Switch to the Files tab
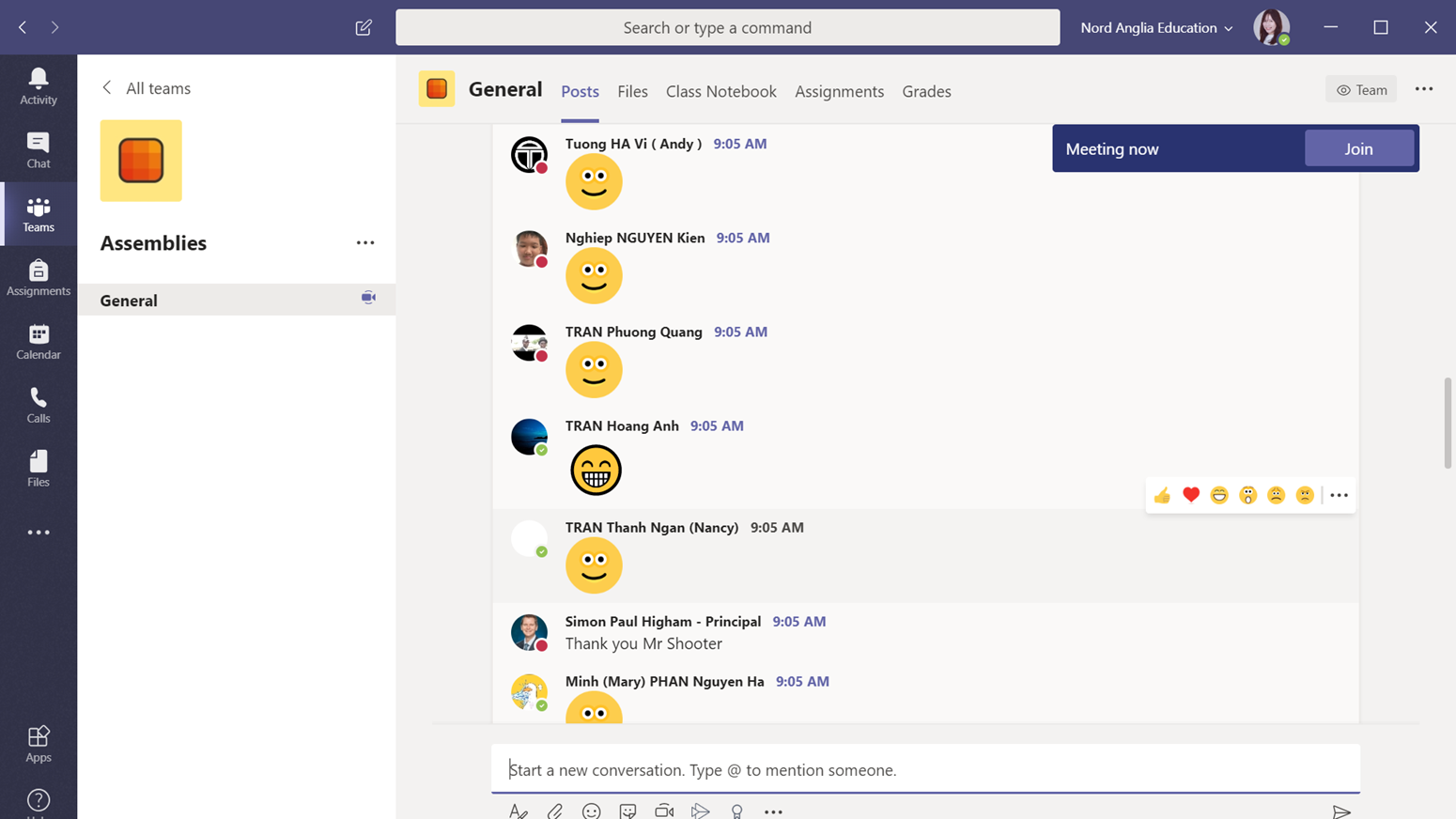 632,91
